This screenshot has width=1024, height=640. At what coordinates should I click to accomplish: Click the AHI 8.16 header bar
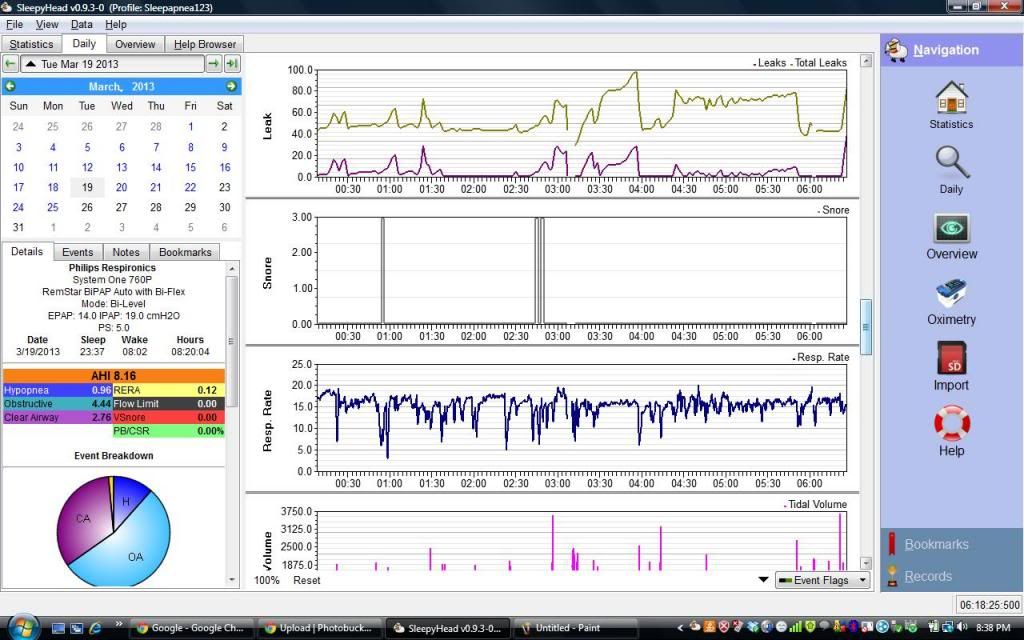(x=114, y=376)
